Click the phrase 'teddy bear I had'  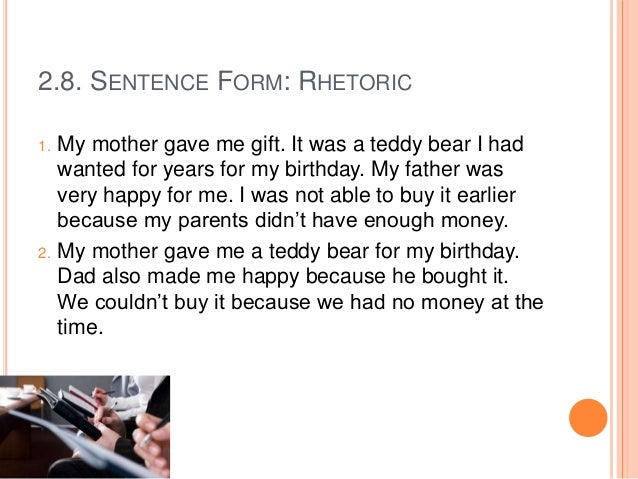[x=446, y=145]
